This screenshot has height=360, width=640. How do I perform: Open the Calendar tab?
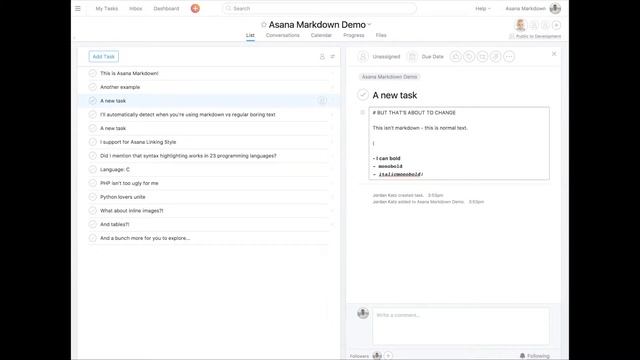pyautogui.click(x=321, y=36)
